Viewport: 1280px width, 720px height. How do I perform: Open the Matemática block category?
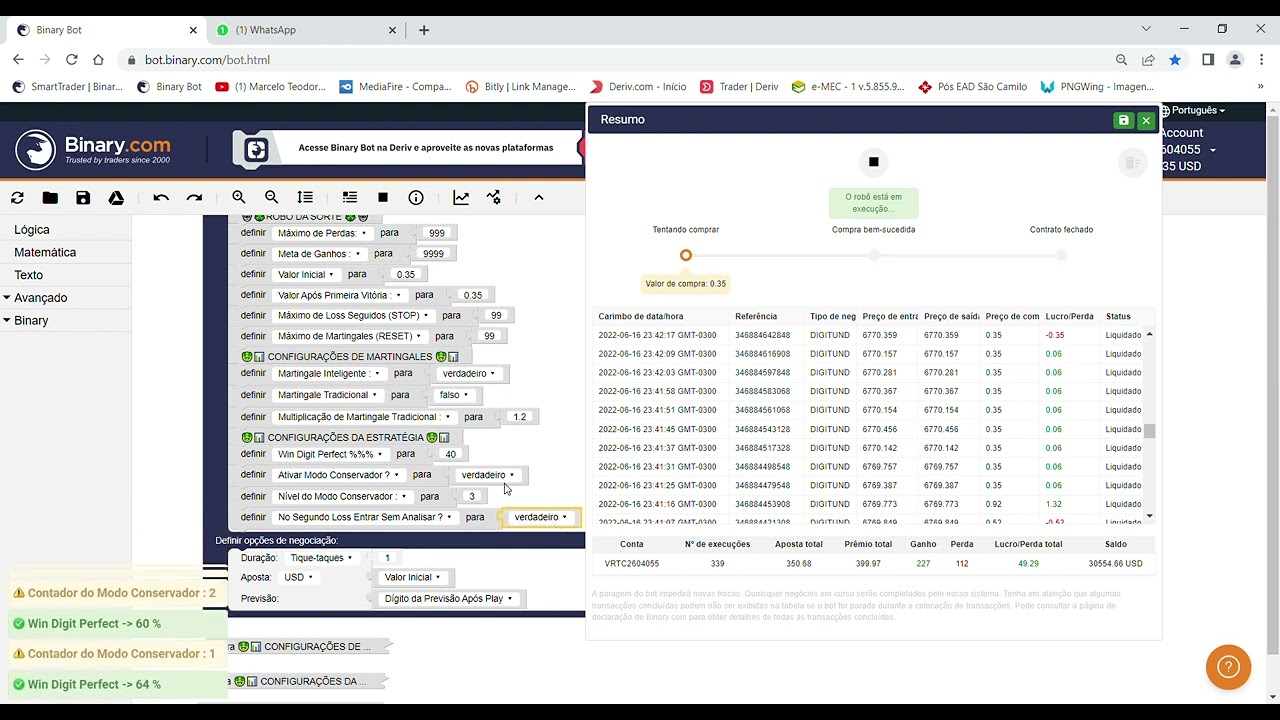(45, 253)
